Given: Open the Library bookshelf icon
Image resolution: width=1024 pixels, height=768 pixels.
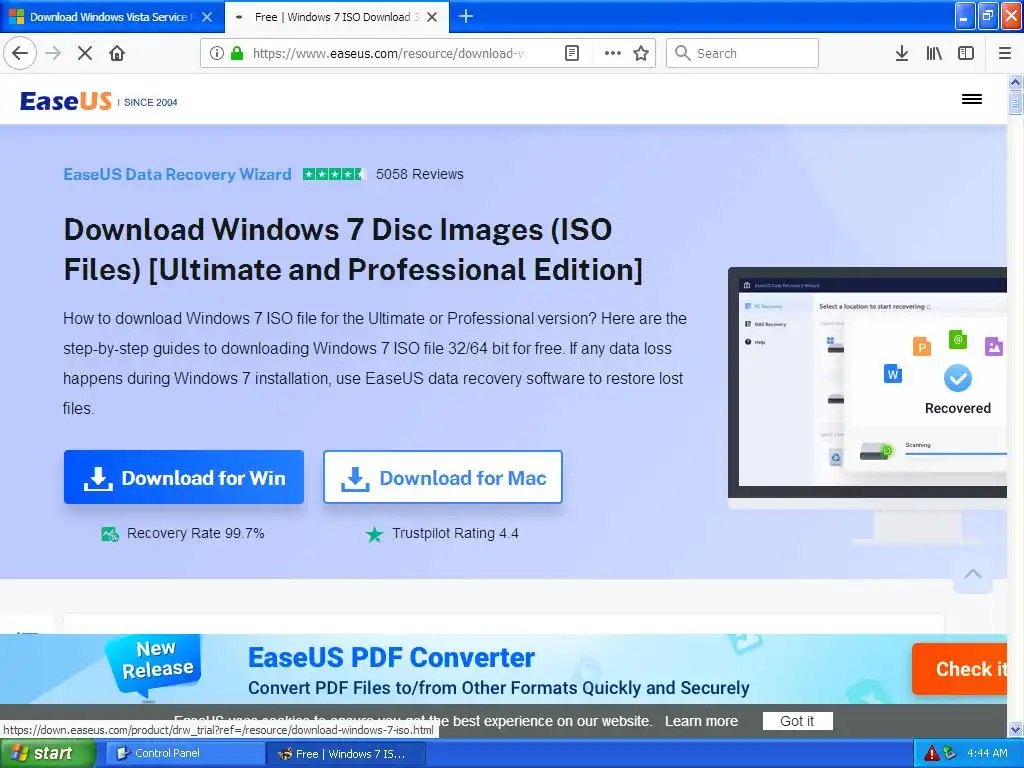Looking at the screenshot, I should click(934, 53).
